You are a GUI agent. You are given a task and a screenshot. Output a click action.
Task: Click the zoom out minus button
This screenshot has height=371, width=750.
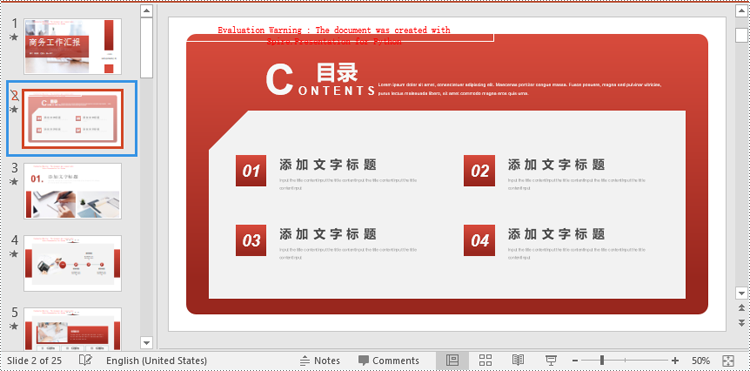pyautogui.click(x=575, y=360)
